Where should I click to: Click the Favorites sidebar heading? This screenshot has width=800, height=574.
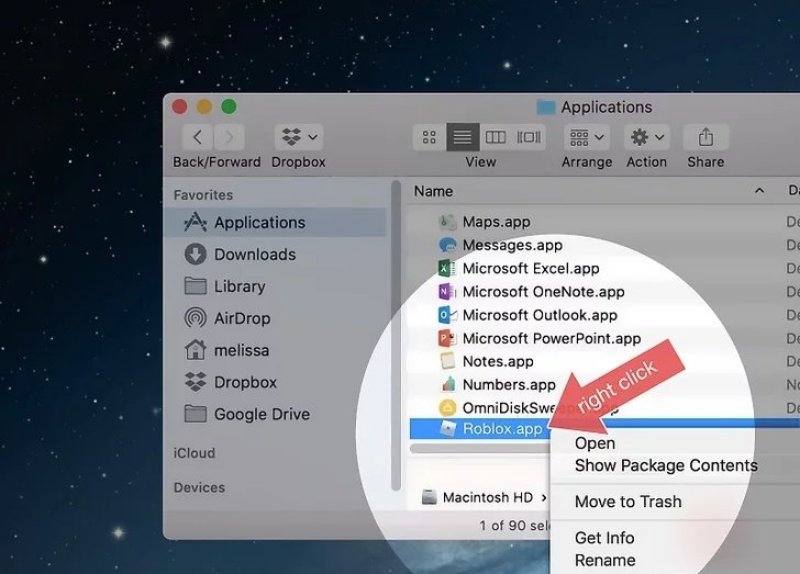[x=203, y=195]
